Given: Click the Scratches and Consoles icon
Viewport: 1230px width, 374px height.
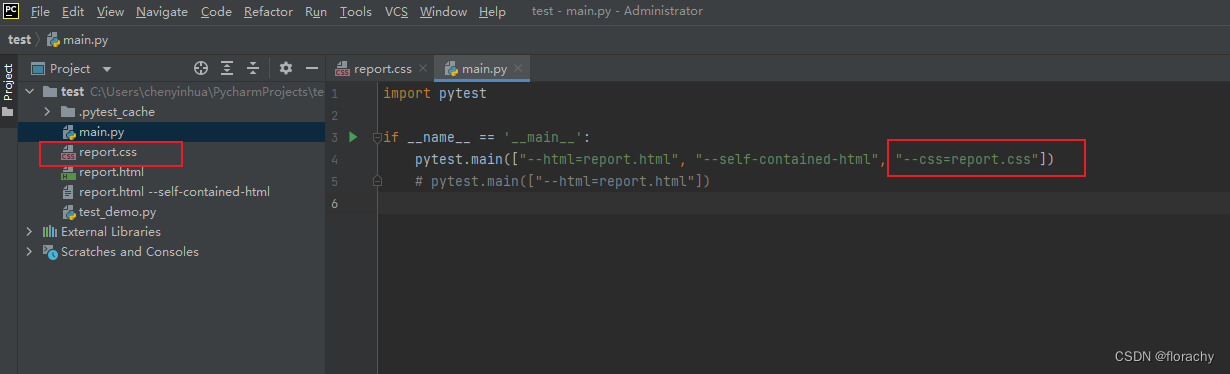Looking at the screenshot, I should (x=49, y=252).
